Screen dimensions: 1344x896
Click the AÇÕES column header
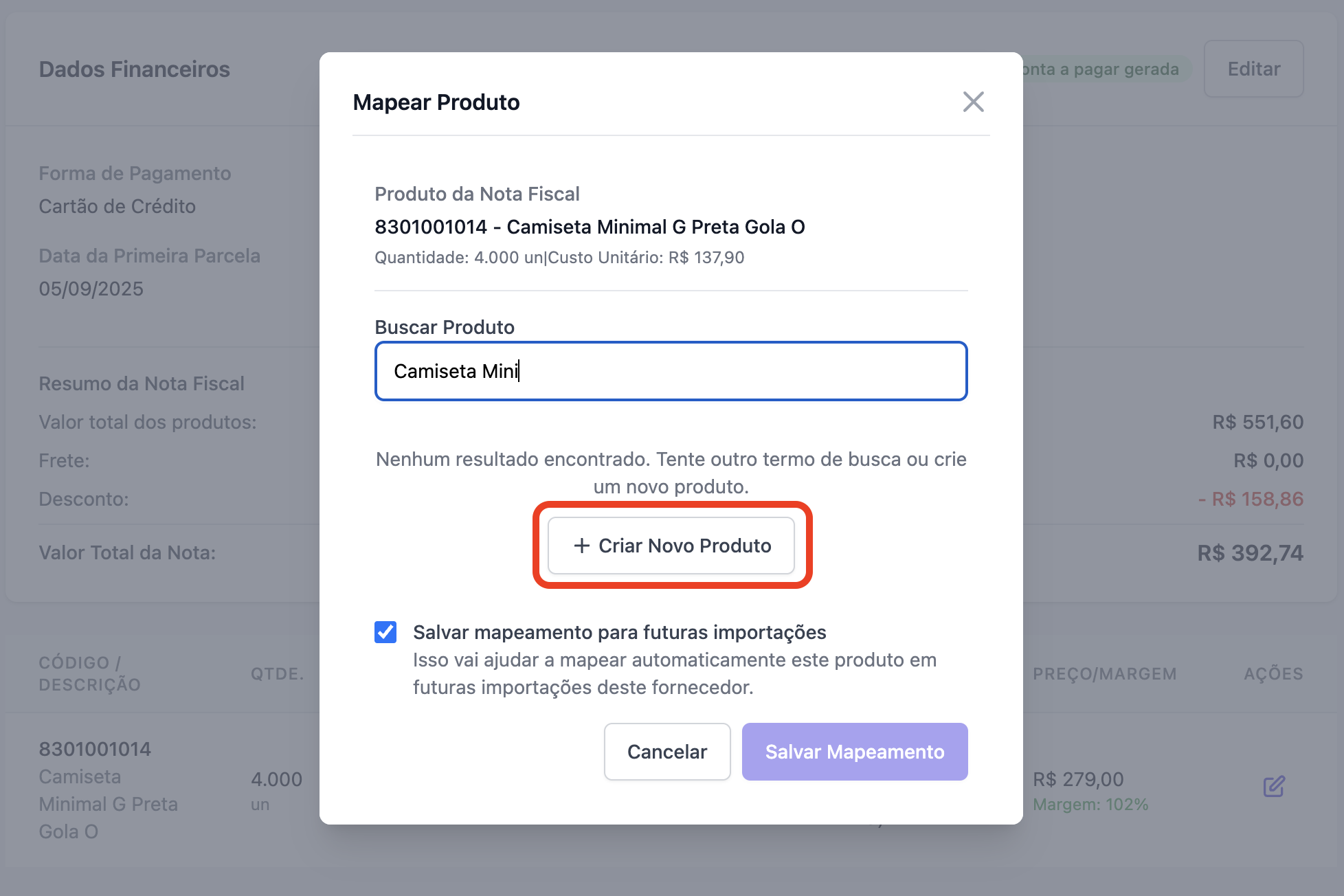pos(1273,674)
